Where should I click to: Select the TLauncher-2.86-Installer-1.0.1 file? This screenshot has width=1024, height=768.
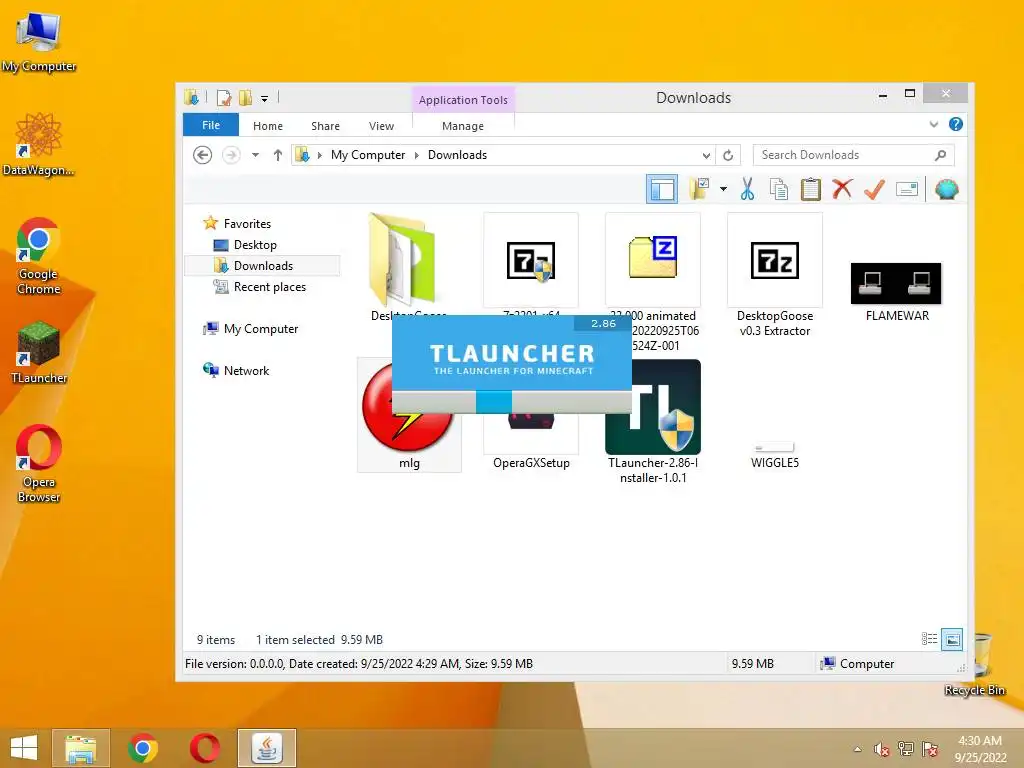[x=653, y=421]
